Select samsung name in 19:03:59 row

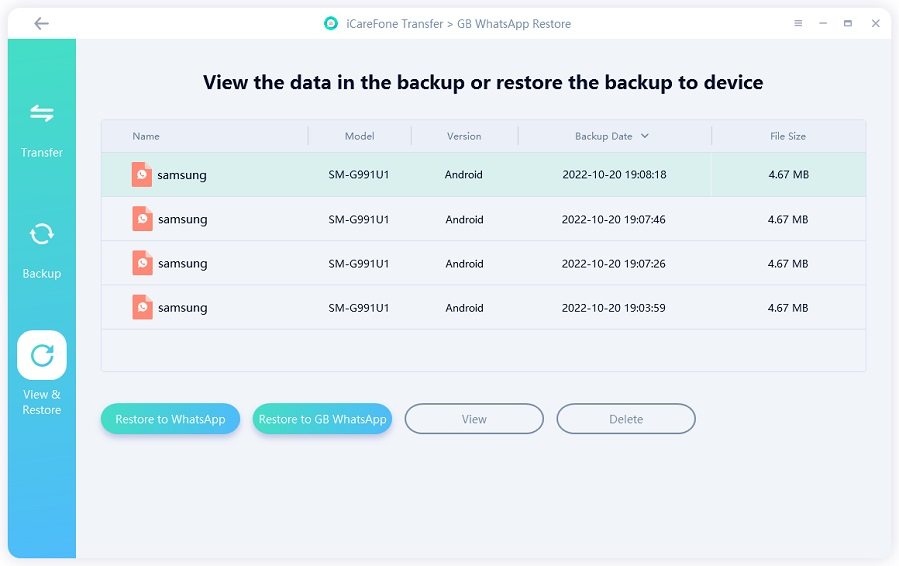(x=182, y=307)
